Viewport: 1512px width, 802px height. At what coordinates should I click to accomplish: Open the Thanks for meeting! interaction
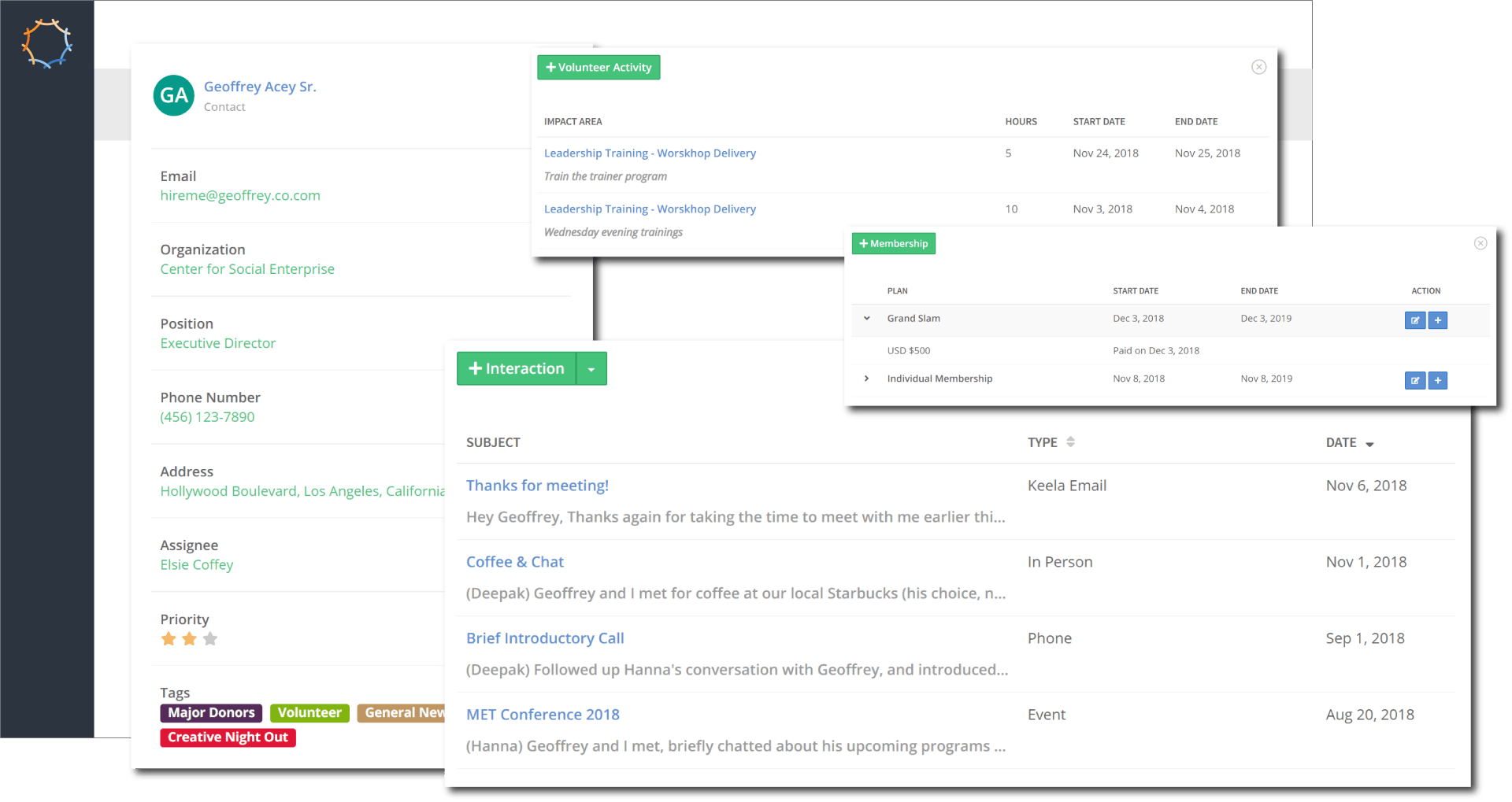pyautogui.click(x=537, y=486)
